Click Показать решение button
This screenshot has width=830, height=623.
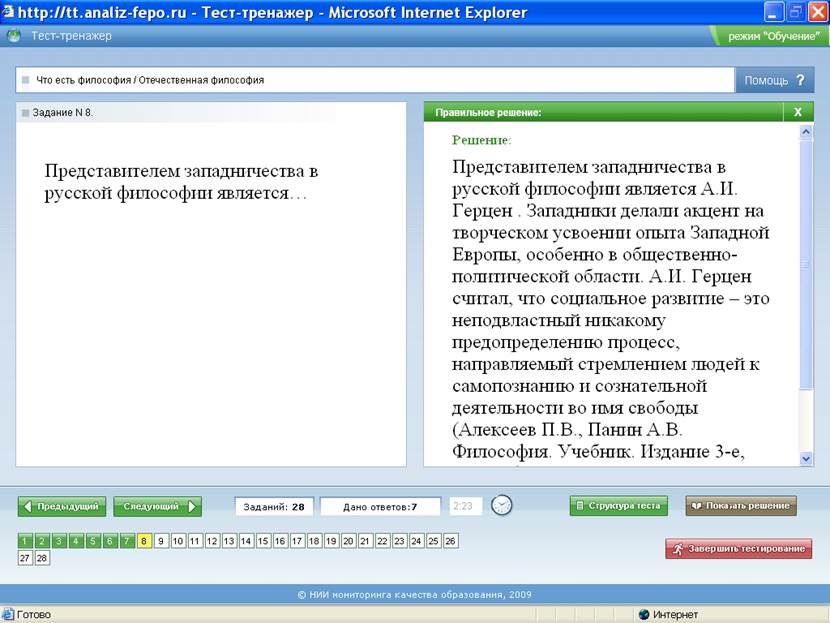point(741,505)
